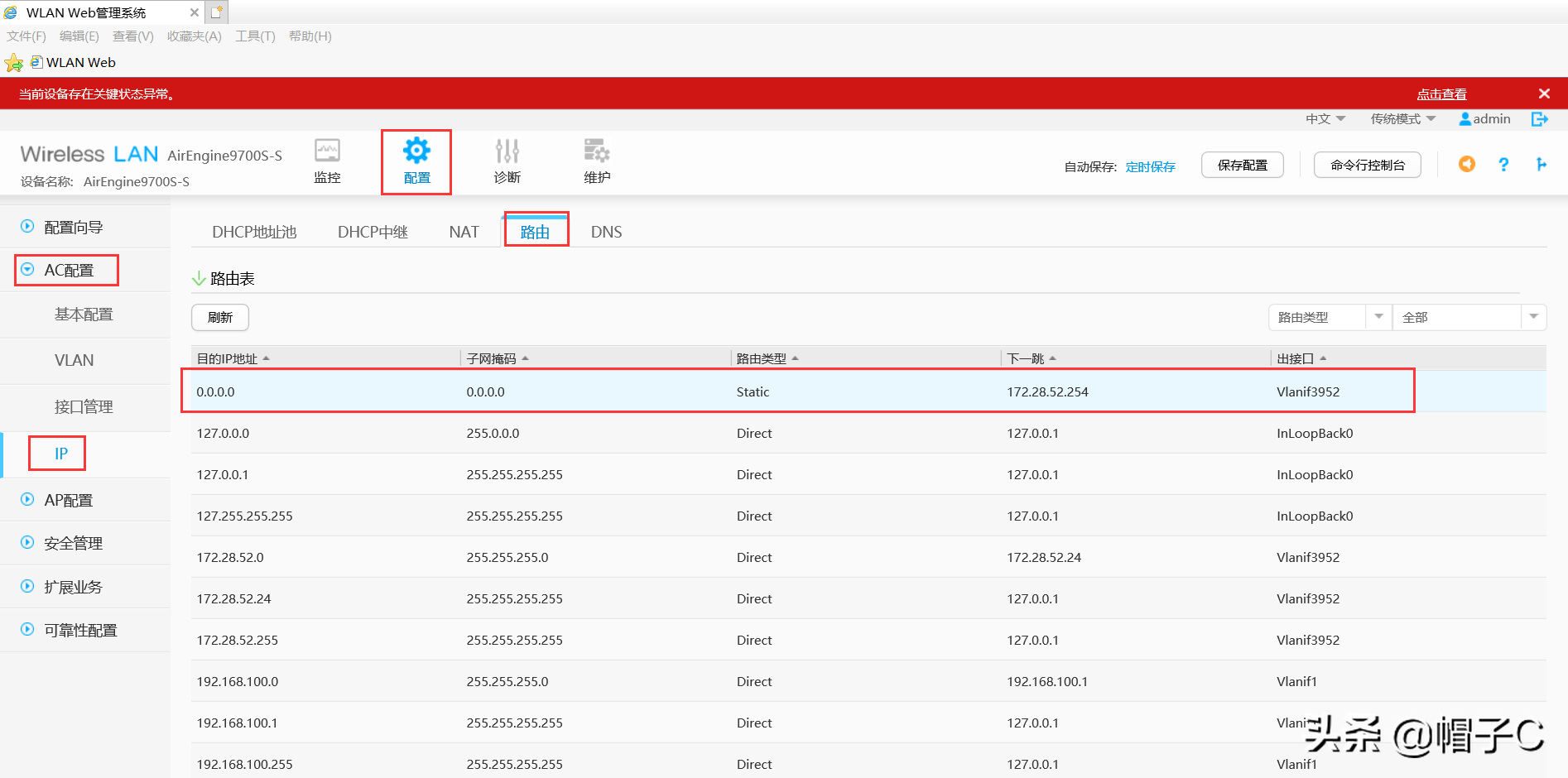Image resolution: width=1568 pixels, height=778 pixels.
Task: Close the WLAN Web管理系统 browser tab
Action: pos(195,12)
